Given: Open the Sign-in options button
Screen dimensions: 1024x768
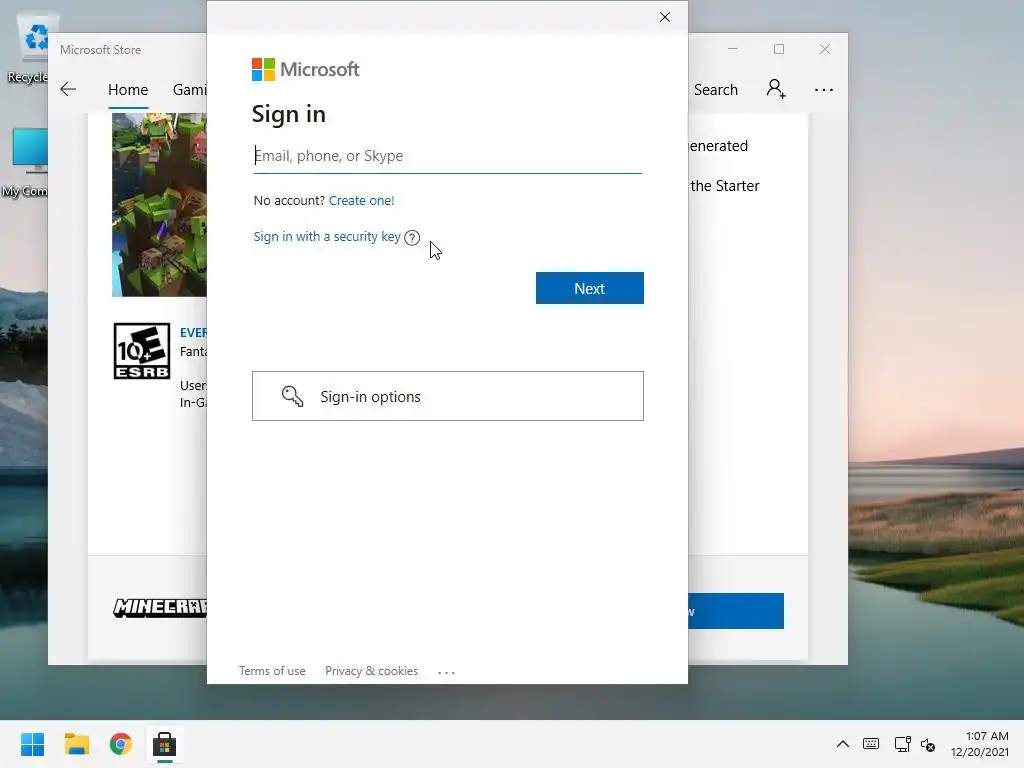Looking at the screenshot, I should click(448, 396).
